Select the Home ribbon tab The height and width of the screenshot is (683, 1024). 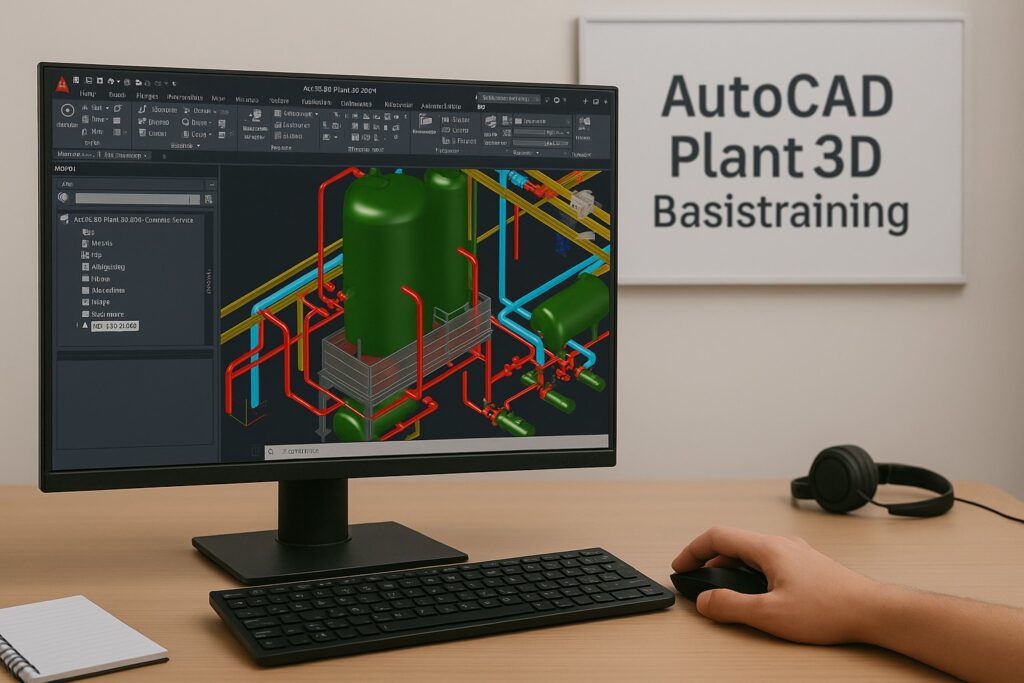tap(89, 96)
